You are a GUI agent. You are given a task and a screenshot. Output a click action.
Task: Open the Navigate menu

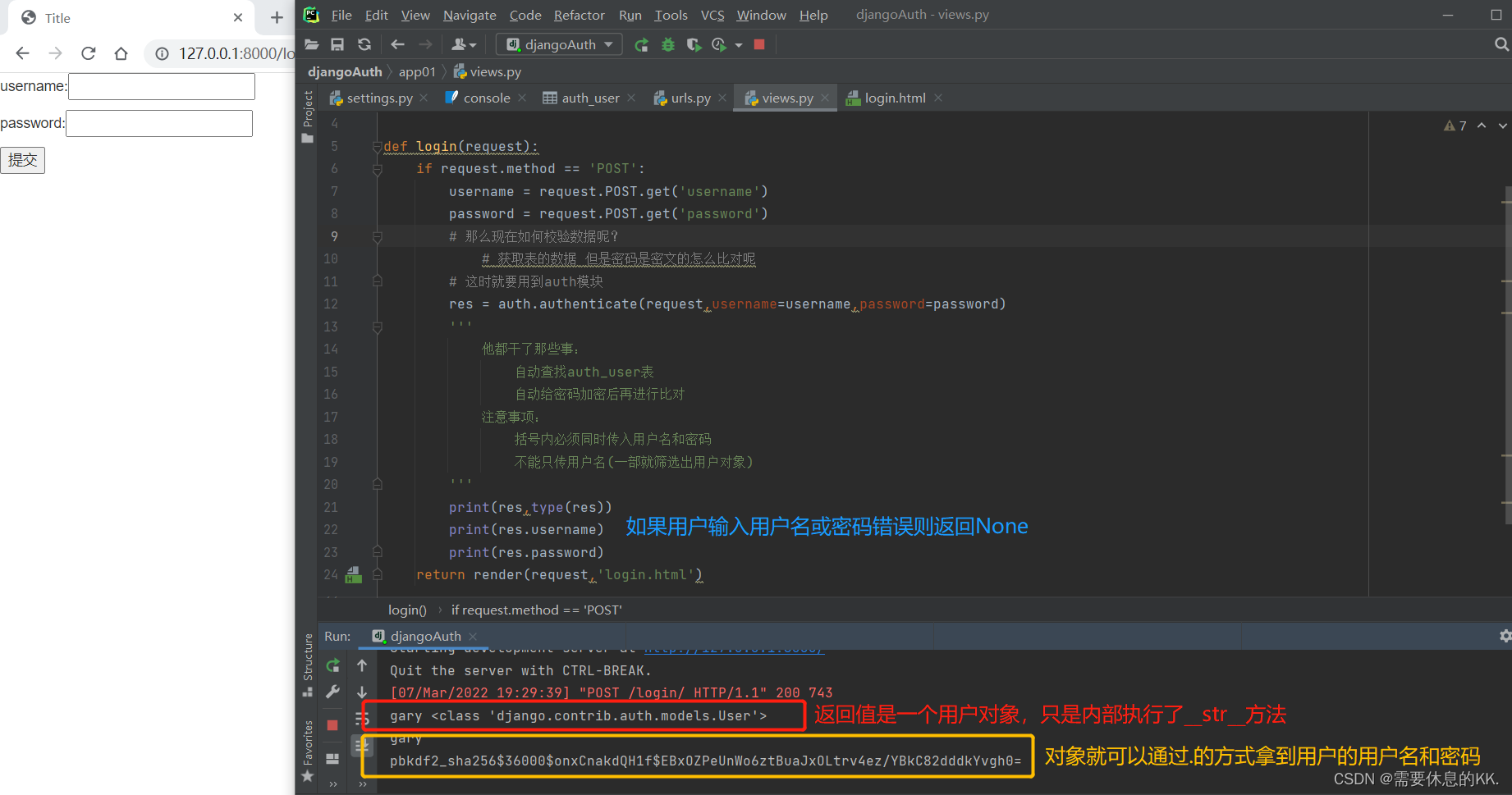point(470,15)
